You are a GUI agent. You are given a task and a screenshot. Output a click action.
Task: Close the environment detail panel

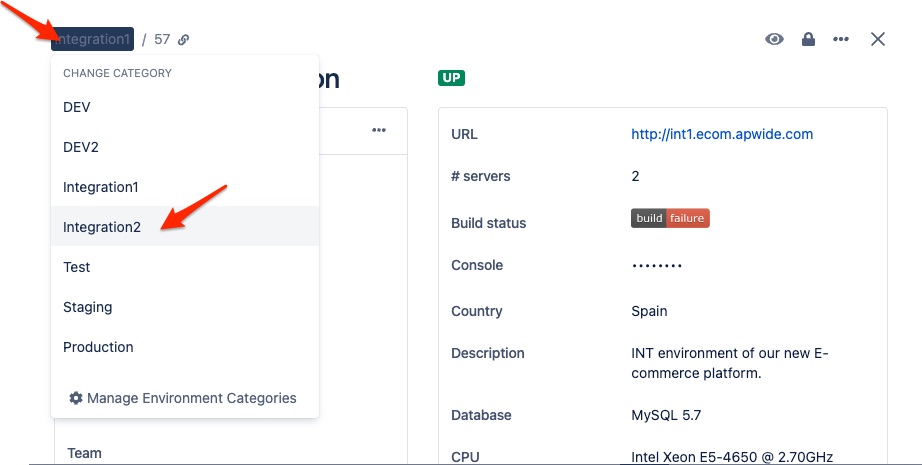click(878, 39)
